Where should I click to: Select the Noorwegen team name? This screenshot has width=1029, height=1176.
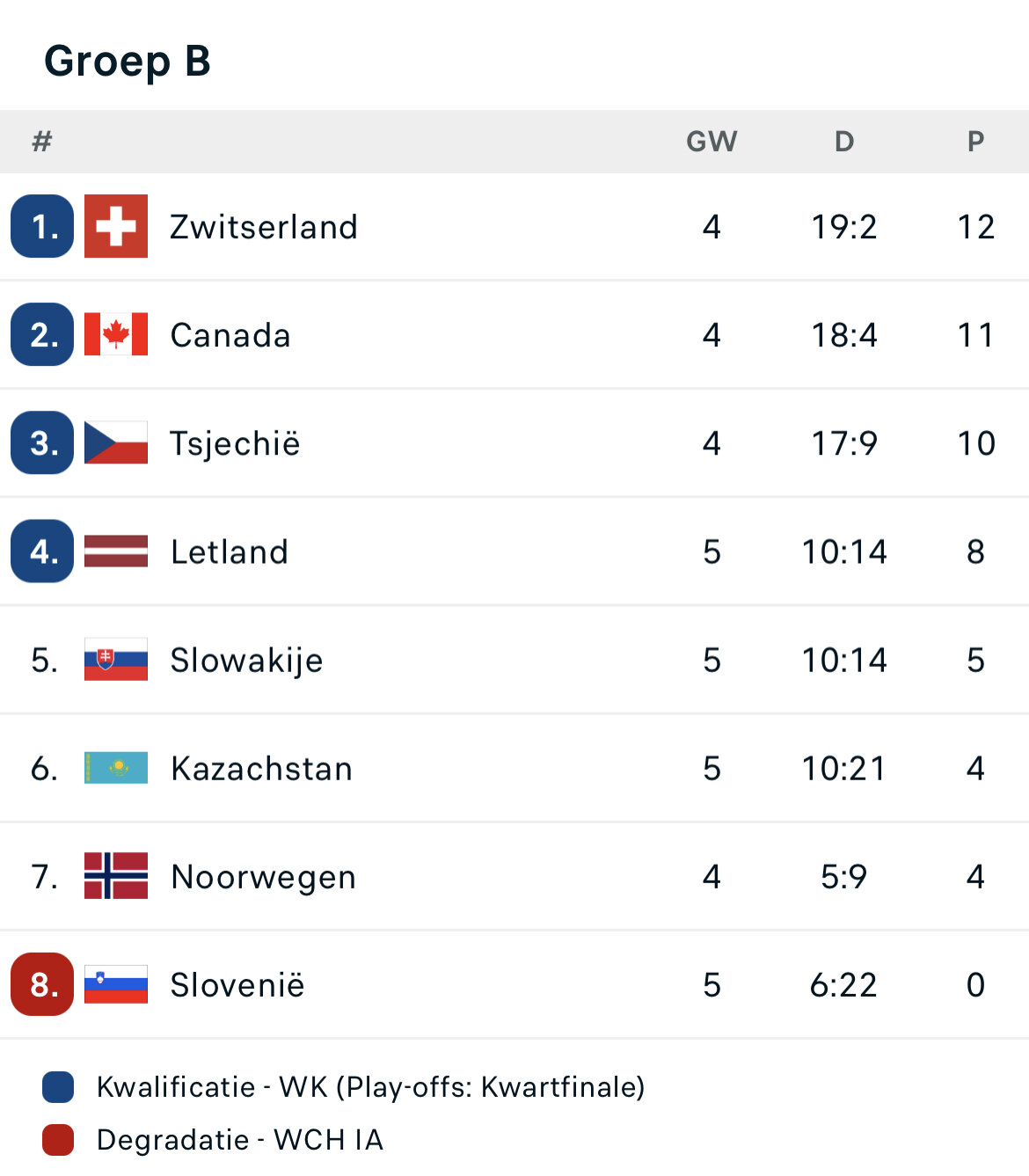(x=263, y=877)
